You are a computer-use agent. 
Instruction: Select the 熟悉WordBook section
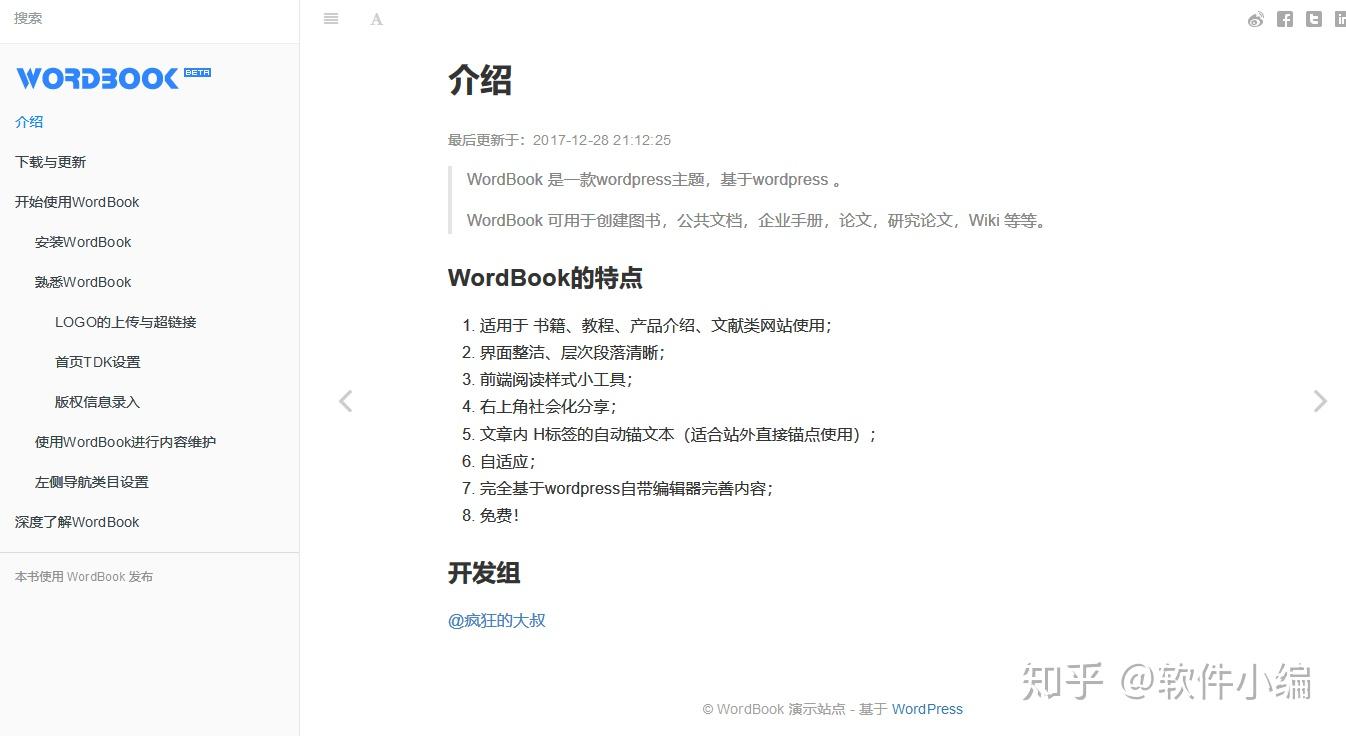coord(83,282)
